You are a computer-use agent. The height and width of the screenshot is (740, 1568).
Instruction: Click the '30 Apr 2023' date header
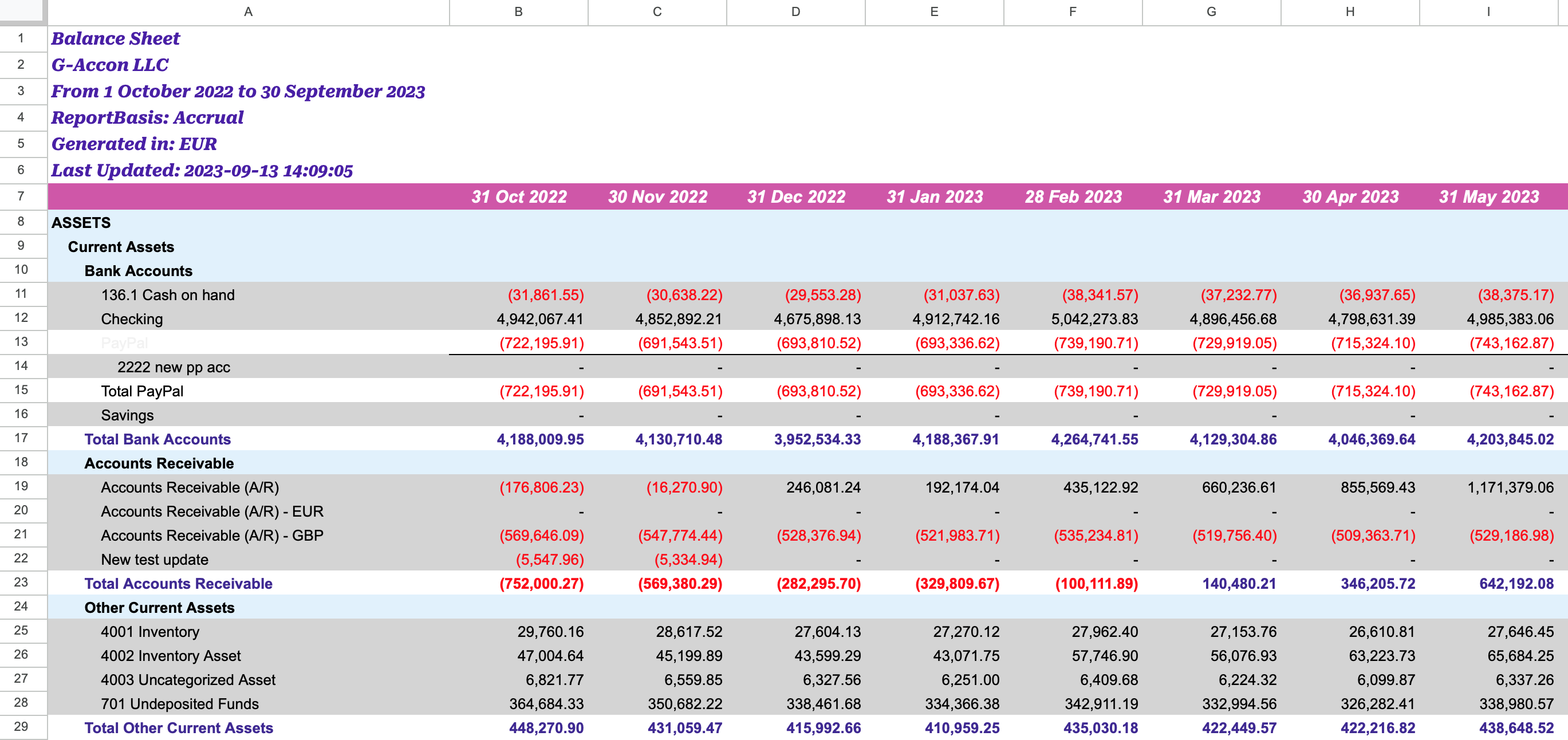[x=1350, y=196]
